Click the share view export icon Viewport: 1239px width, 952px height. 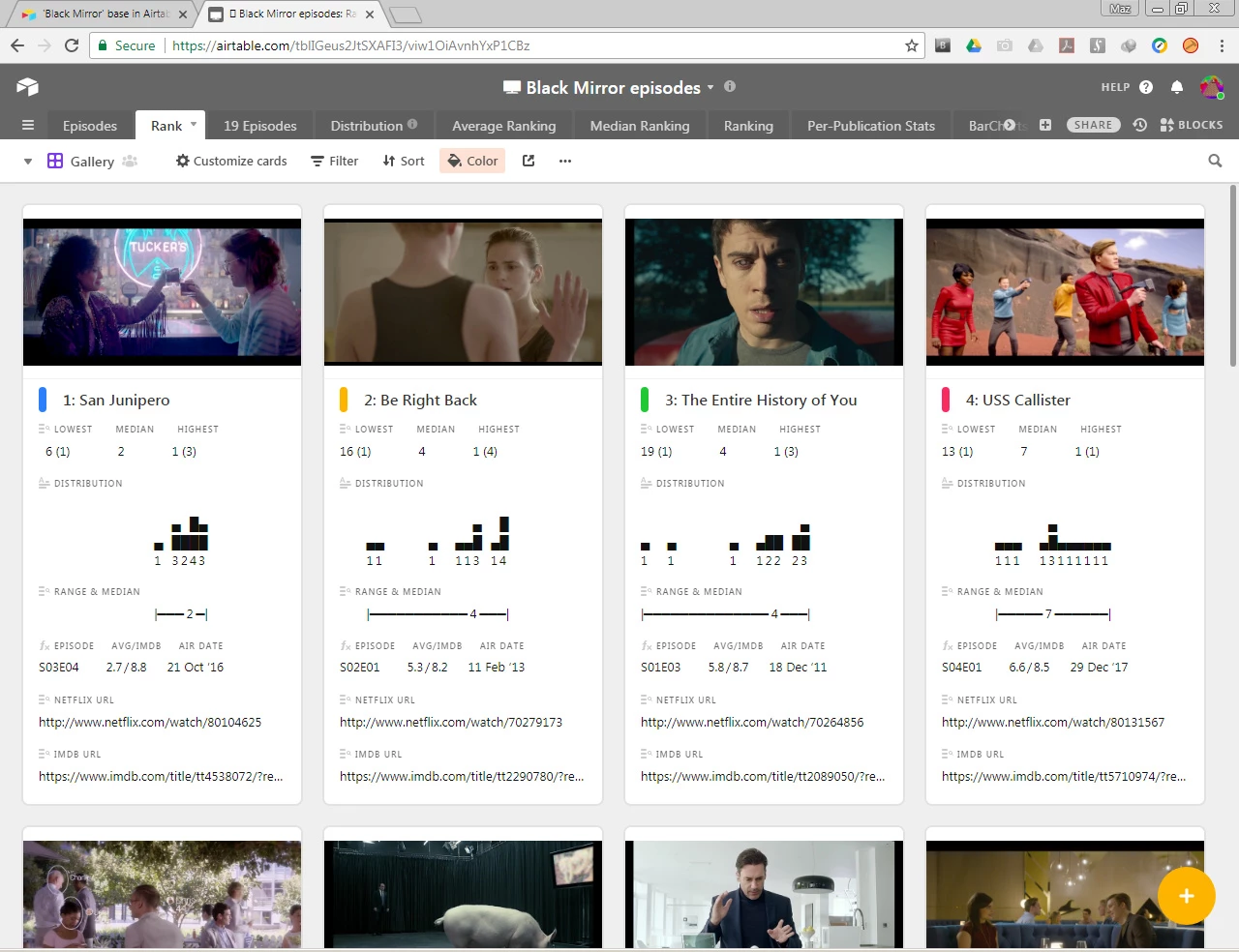coord(529,161)
